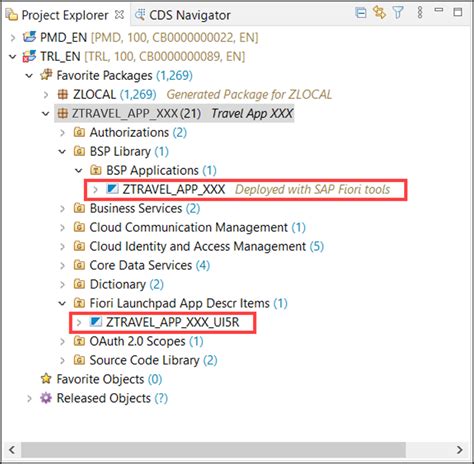Select Released Objects label
Screen dimensions: 474x464
pyautogui.click(x=104, y=398)
